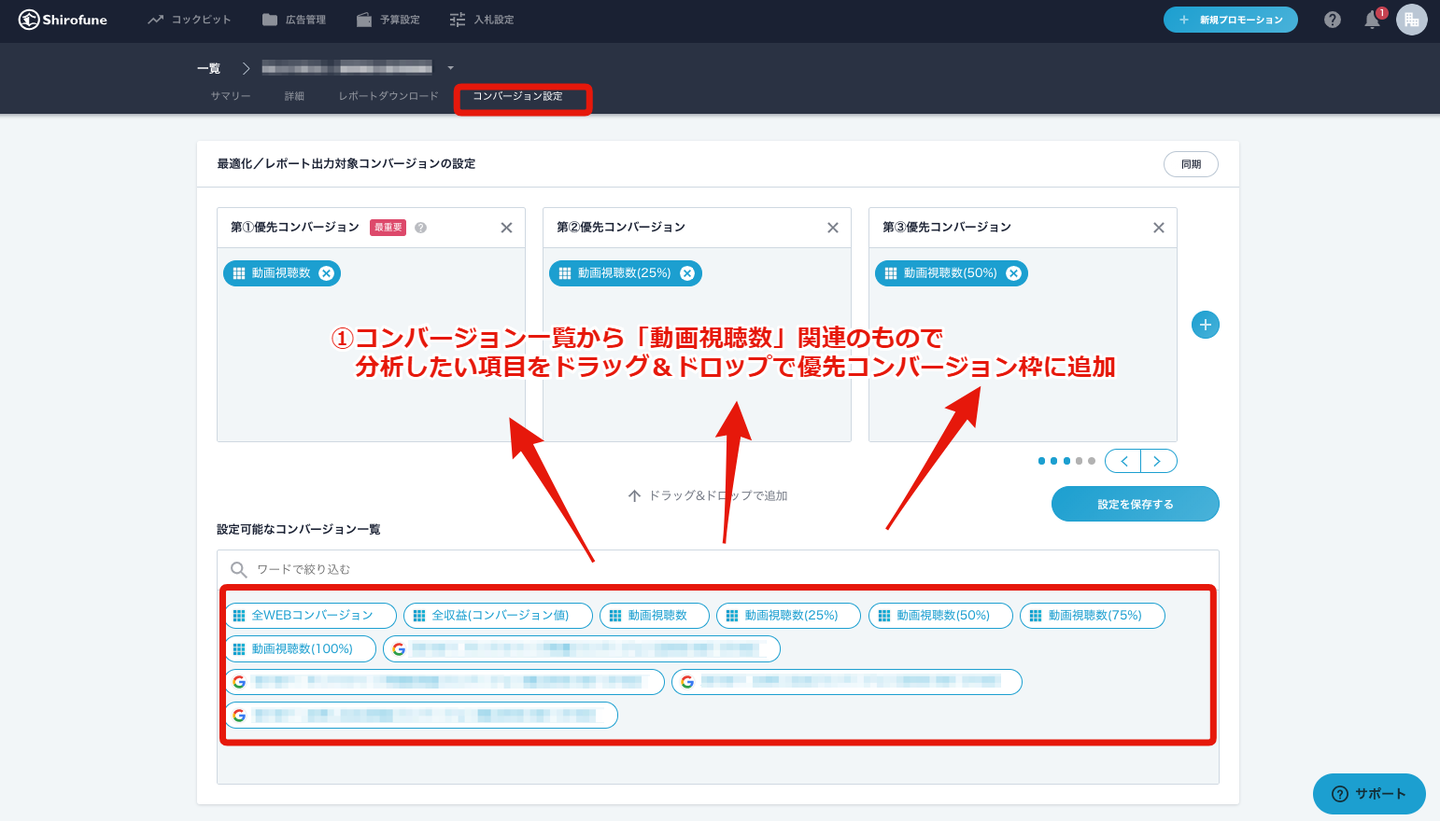Click the account avatar icon
Screen dimensions: 1440x821
[x=1411, y=20]
